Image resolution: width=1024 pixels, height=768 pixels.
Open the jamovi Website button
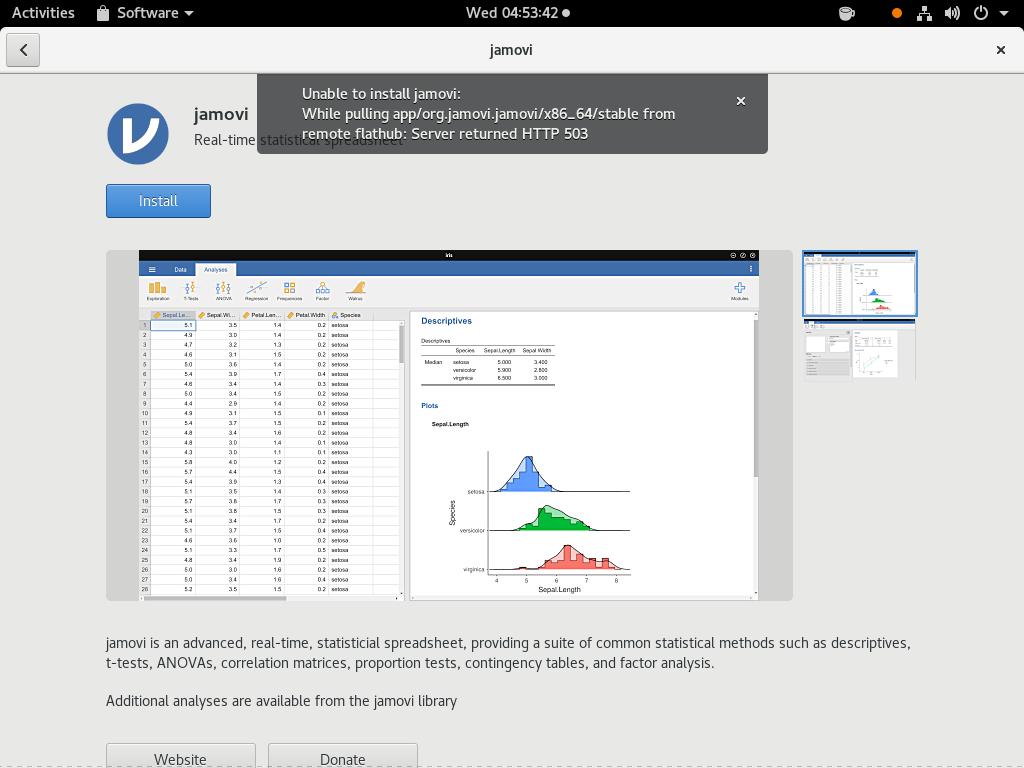point(180,758)
